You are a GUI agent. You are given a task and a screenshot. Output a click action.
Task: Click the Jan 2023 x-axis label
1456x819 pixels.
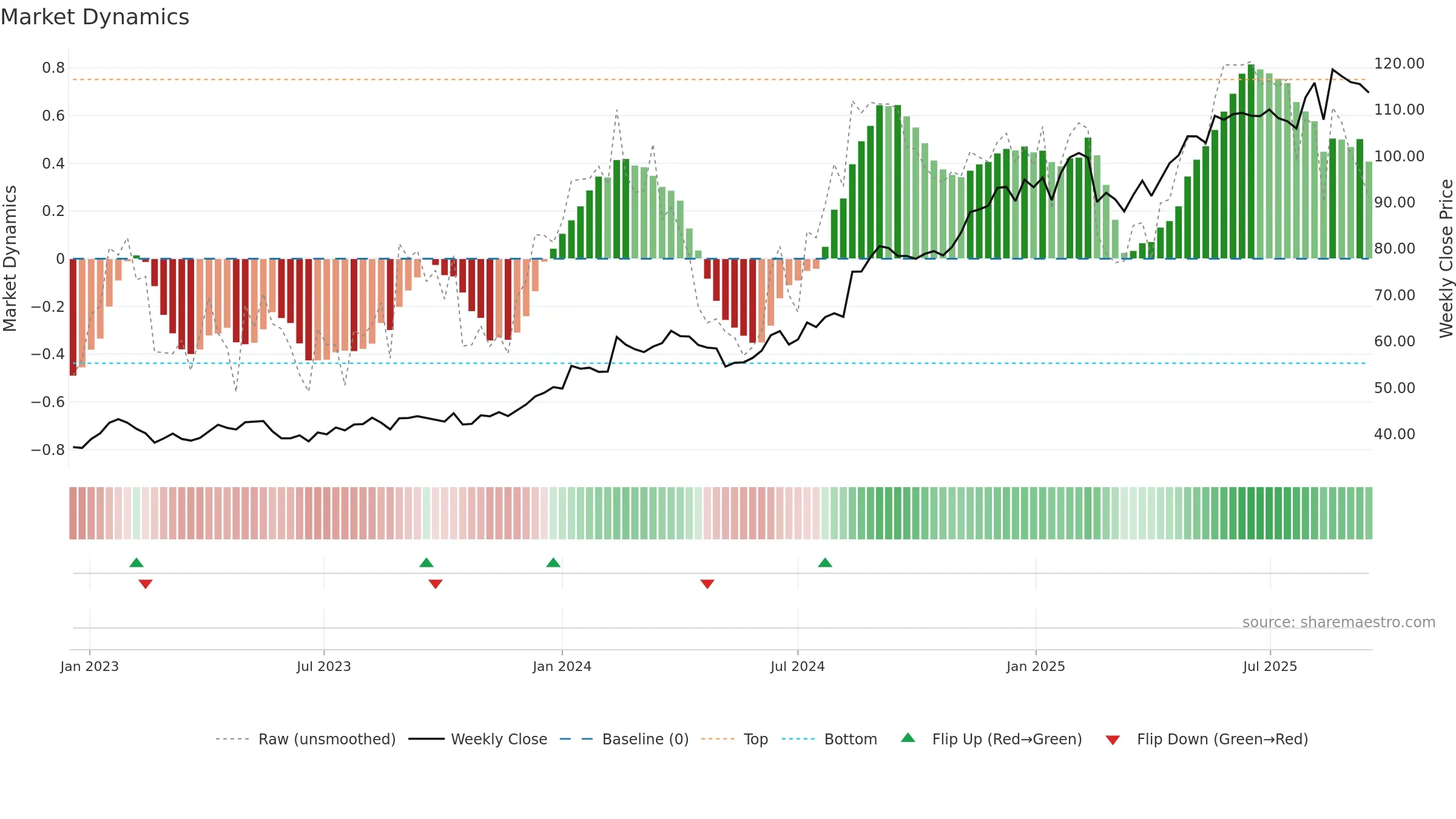[x=90, y=666]
